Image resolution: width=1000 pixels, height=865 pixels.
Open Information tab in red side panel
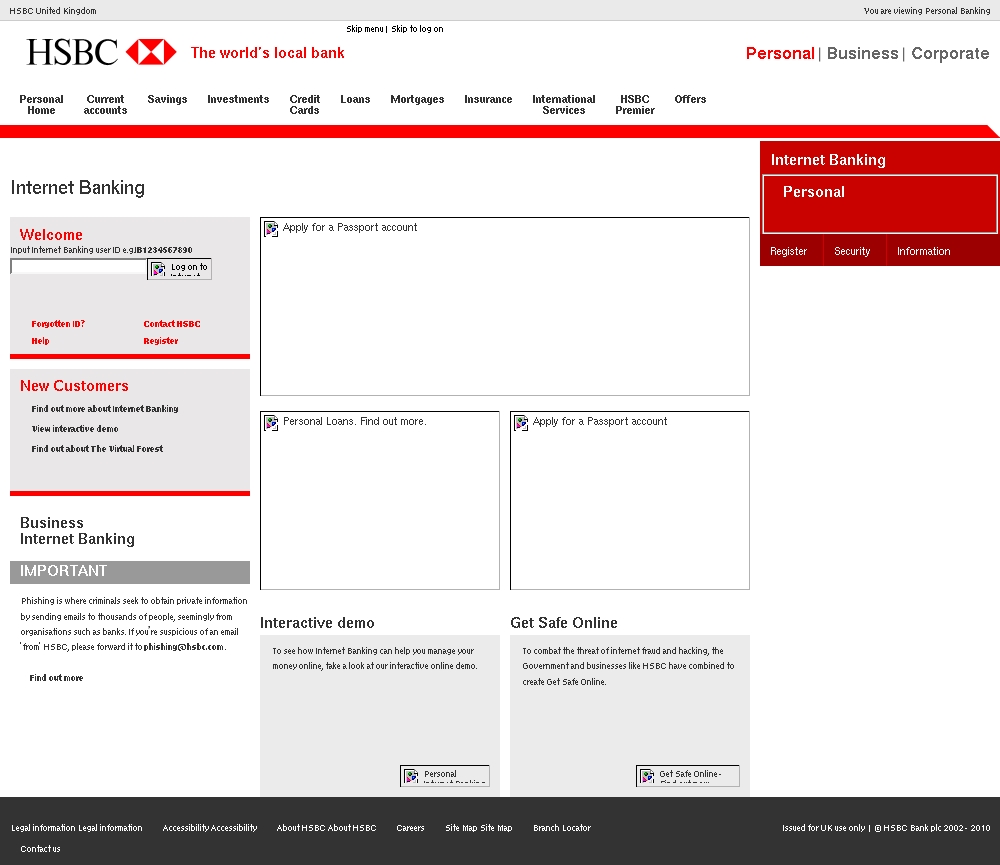[x=923, y=251]
